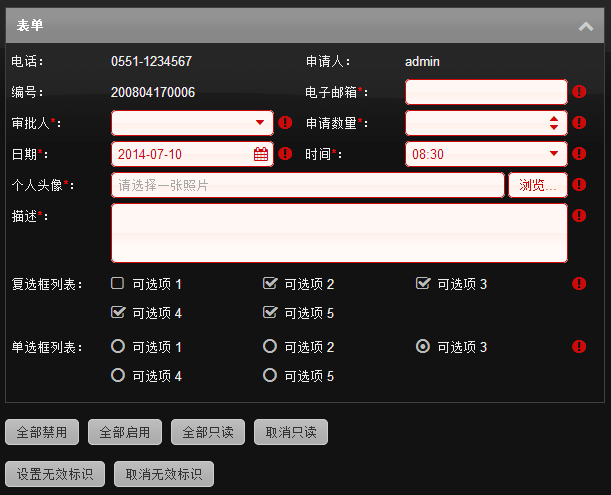
Task: Uncheck 可选项 5 in checkbox list
Action: (x=270, y=312)
